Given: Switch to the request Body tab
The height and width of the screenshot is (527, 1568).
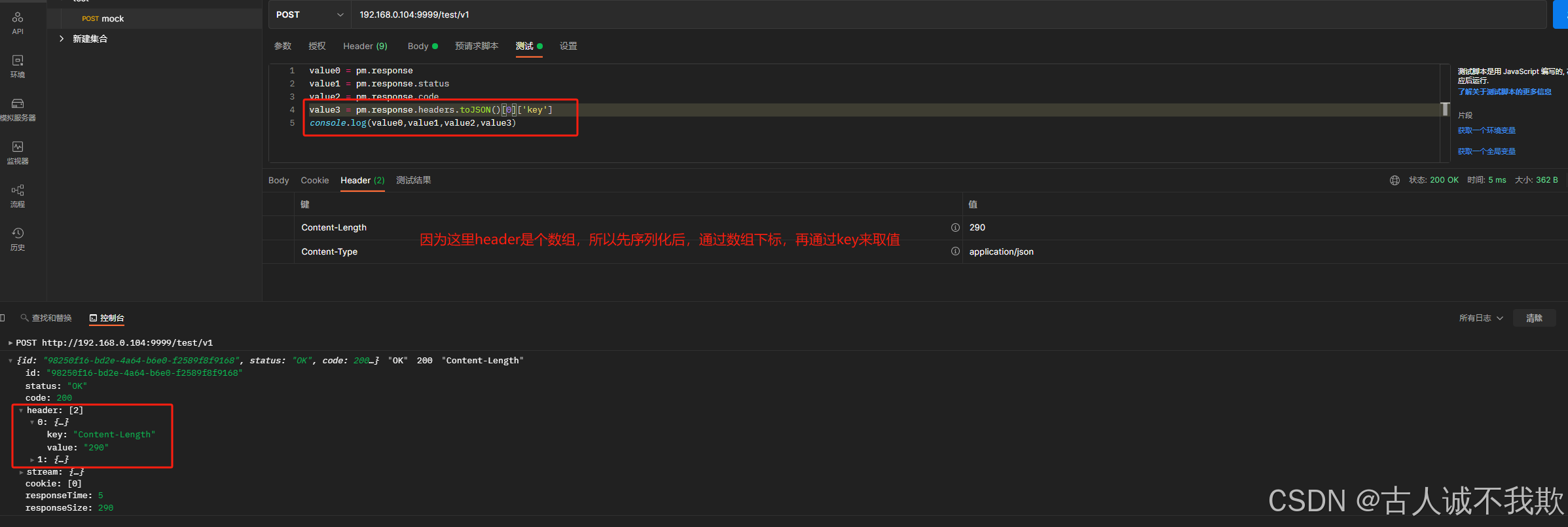Looking at the screenshot, I should 422,46.
